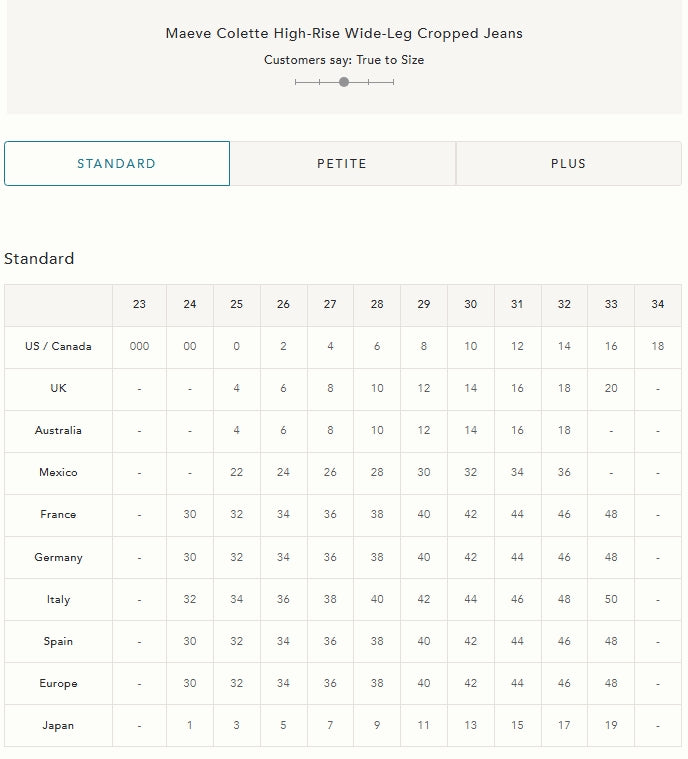Viewport: 688px width, 759px height.
Task: Select the 23 column header
Action: tap(139, 304)
